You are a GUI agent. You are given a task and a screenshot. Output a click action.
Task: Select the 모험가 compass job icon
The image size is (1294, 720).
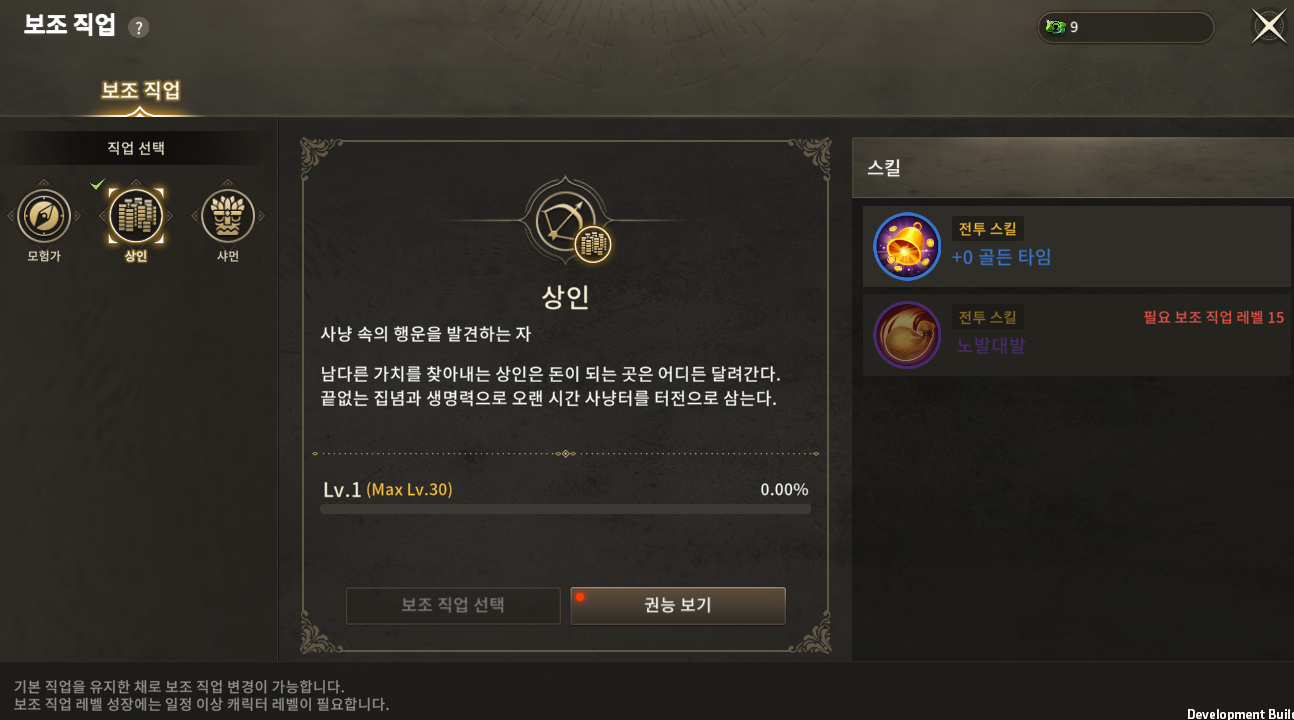[x=44, y=216]
